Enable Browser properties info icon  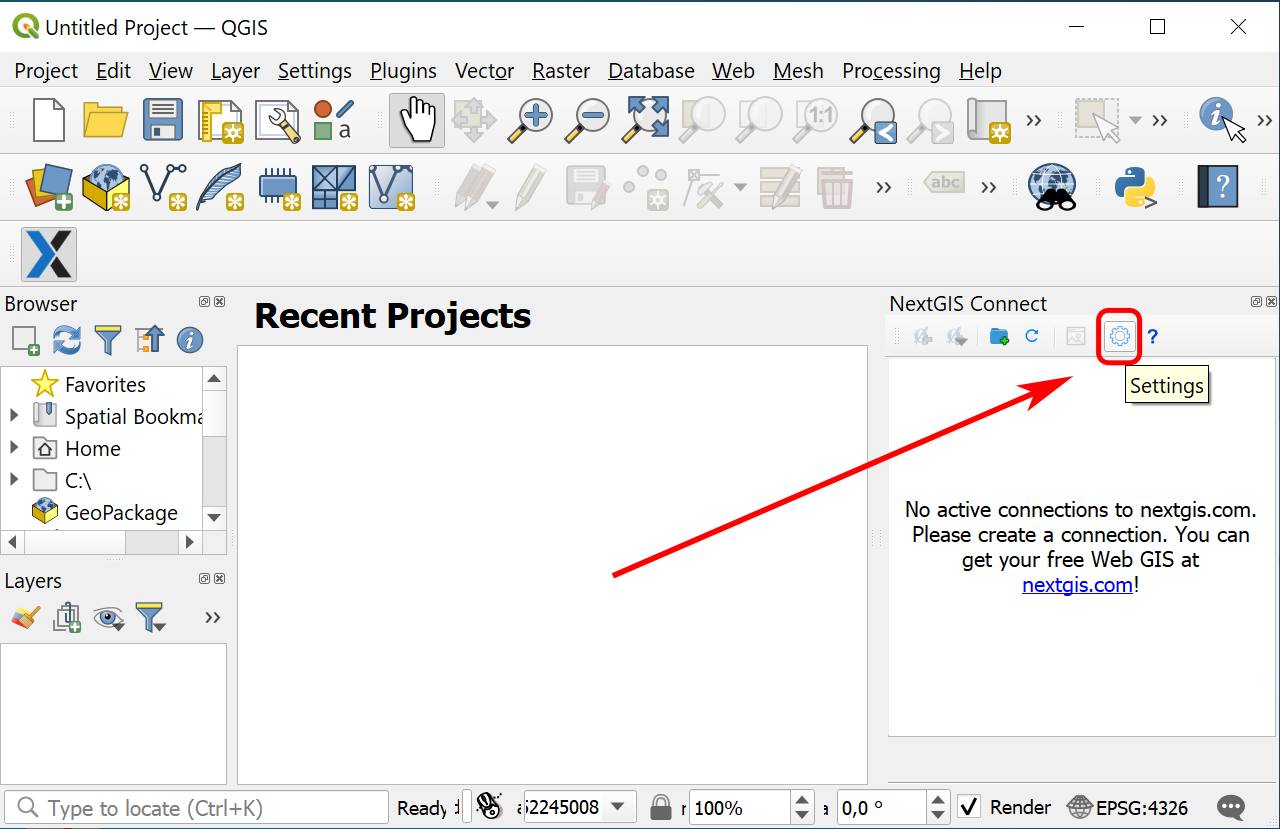point(190,340)
